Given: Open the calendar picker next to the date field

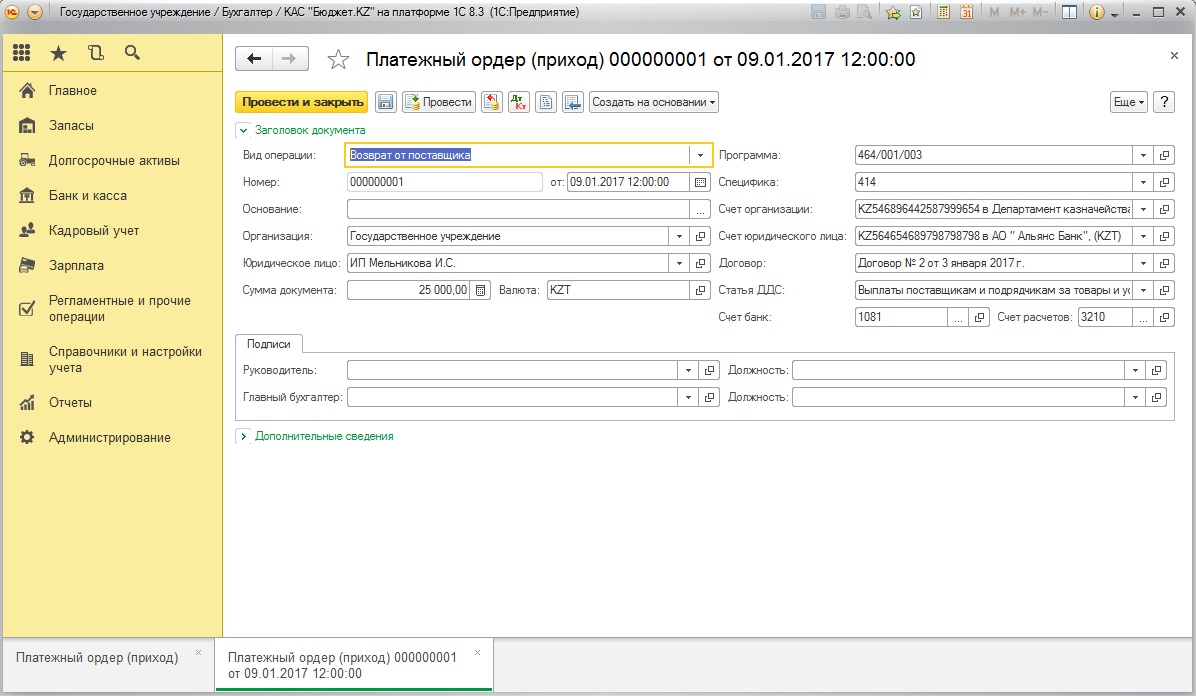Looking at the screenshot, I should pyautogui.click(x=700, y=182).
